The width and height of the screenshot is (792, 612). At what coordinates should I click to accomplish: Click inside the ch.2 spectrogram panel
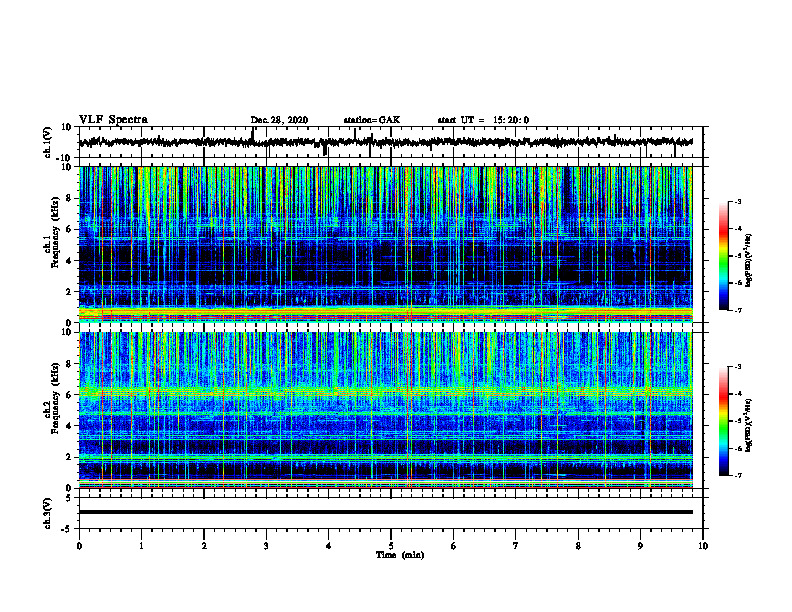click(385, 410)
